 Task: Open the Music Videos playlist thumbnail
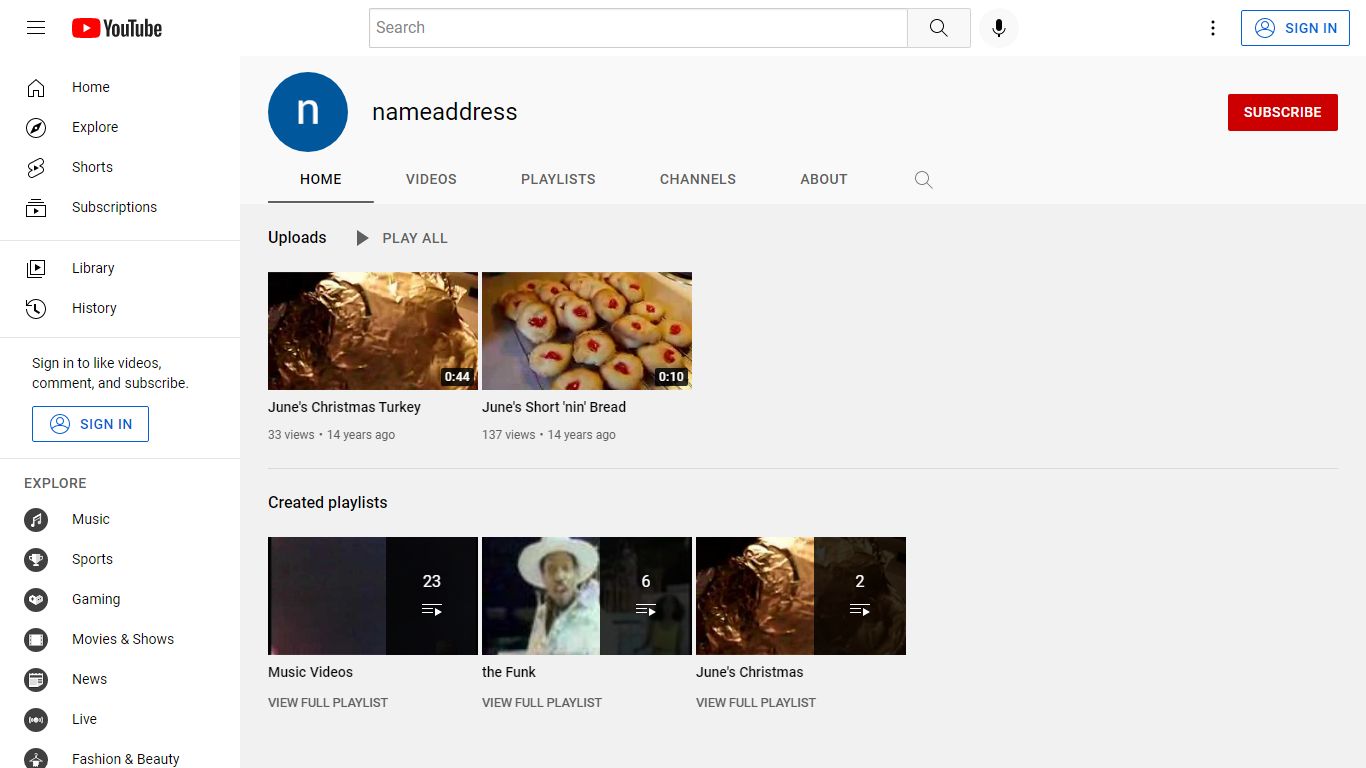[x=373, y=596]
